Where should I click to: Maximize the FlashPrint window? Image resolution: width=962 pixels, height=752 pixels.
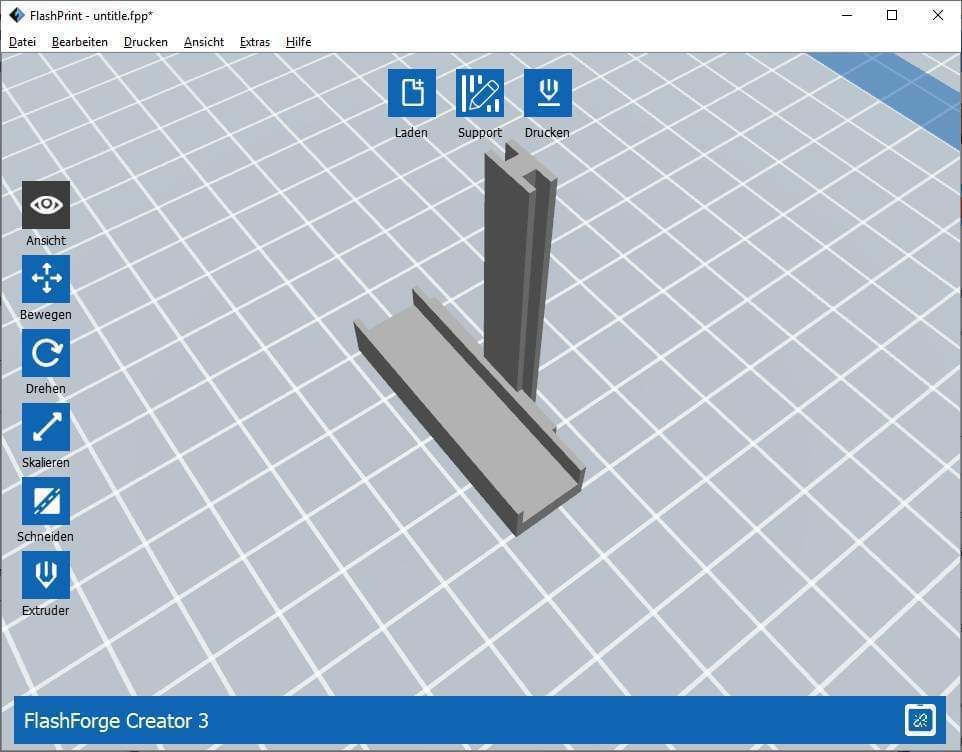892,15
